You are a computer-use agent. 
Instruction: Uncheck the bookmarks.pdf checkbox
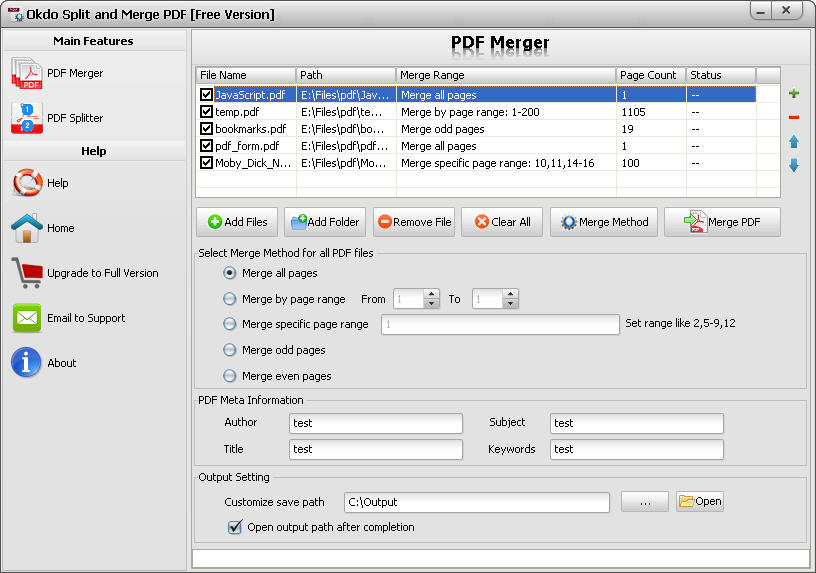tap(207, 129)
